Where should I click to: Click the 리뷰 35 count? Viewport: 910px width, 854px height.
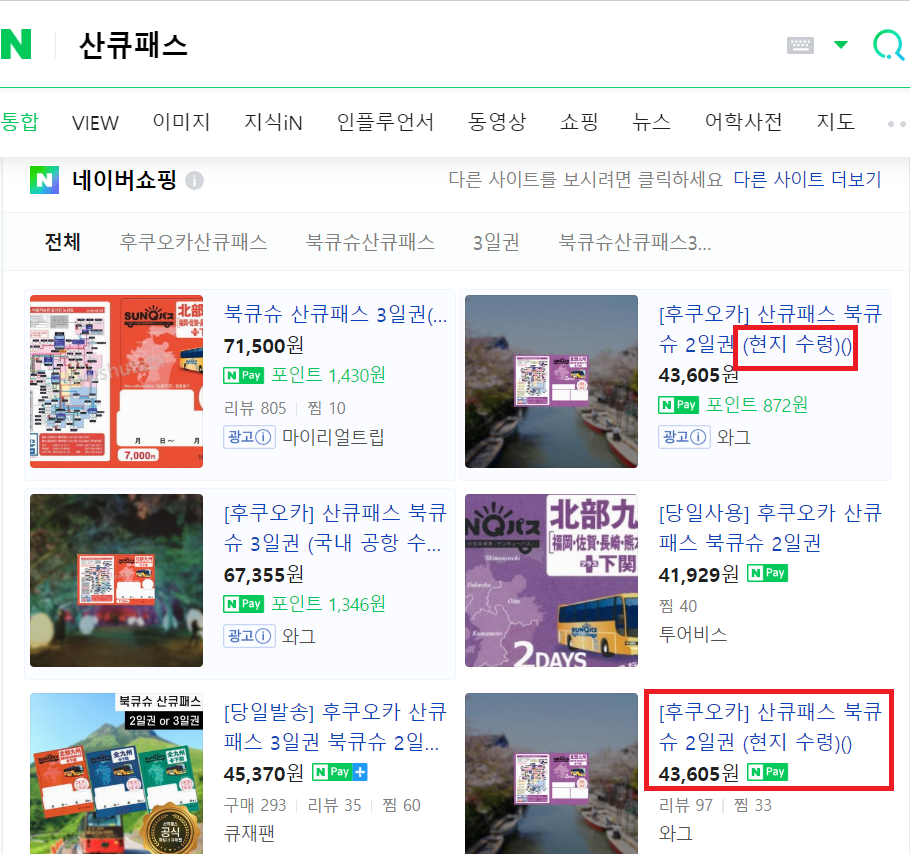pyautogui.click(x=334, y=805)
